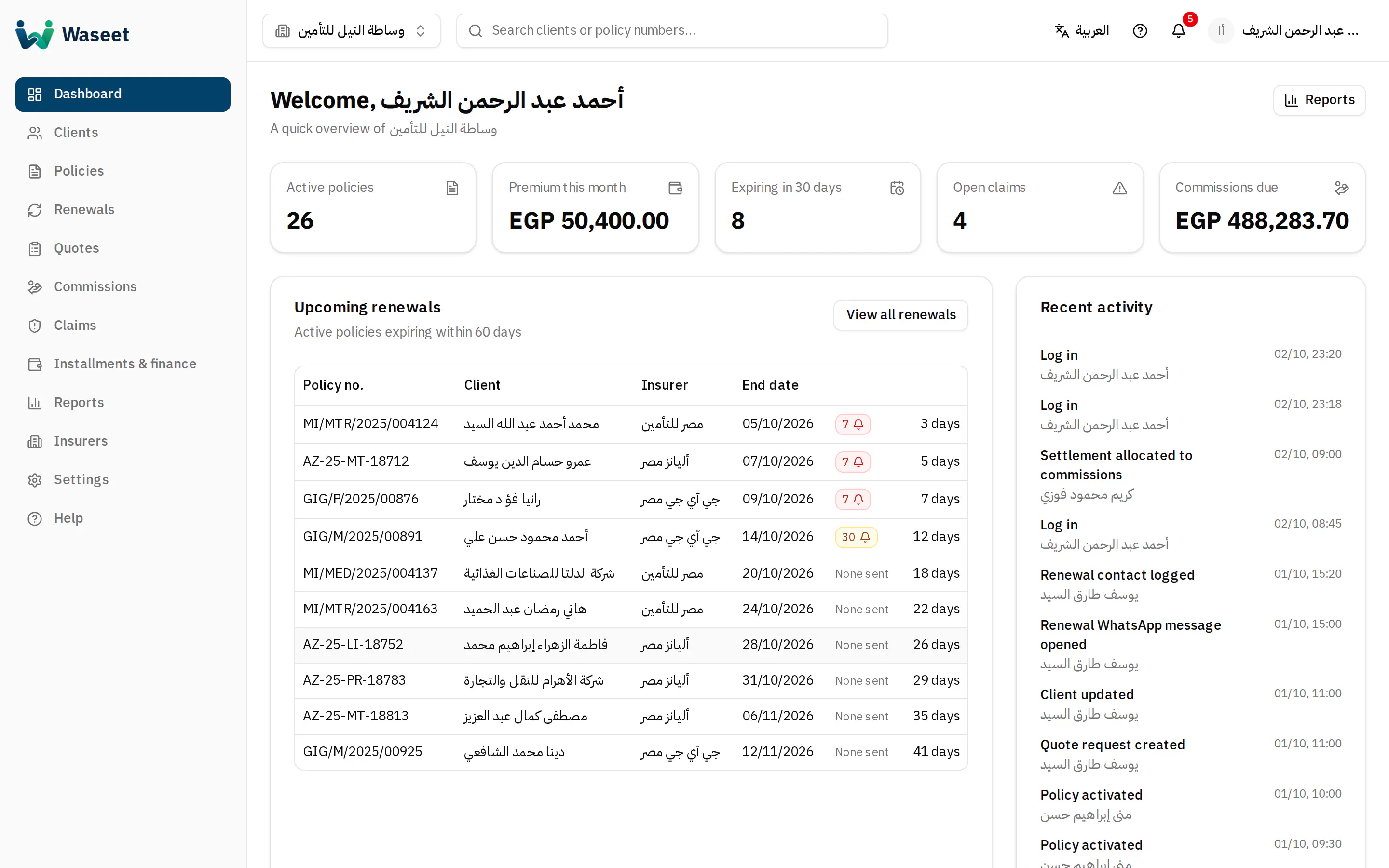This screenshot has height=868, width=1389.
Task: Click the Expiring in 30 days calendar icon
Action: (x=897, y=188)
